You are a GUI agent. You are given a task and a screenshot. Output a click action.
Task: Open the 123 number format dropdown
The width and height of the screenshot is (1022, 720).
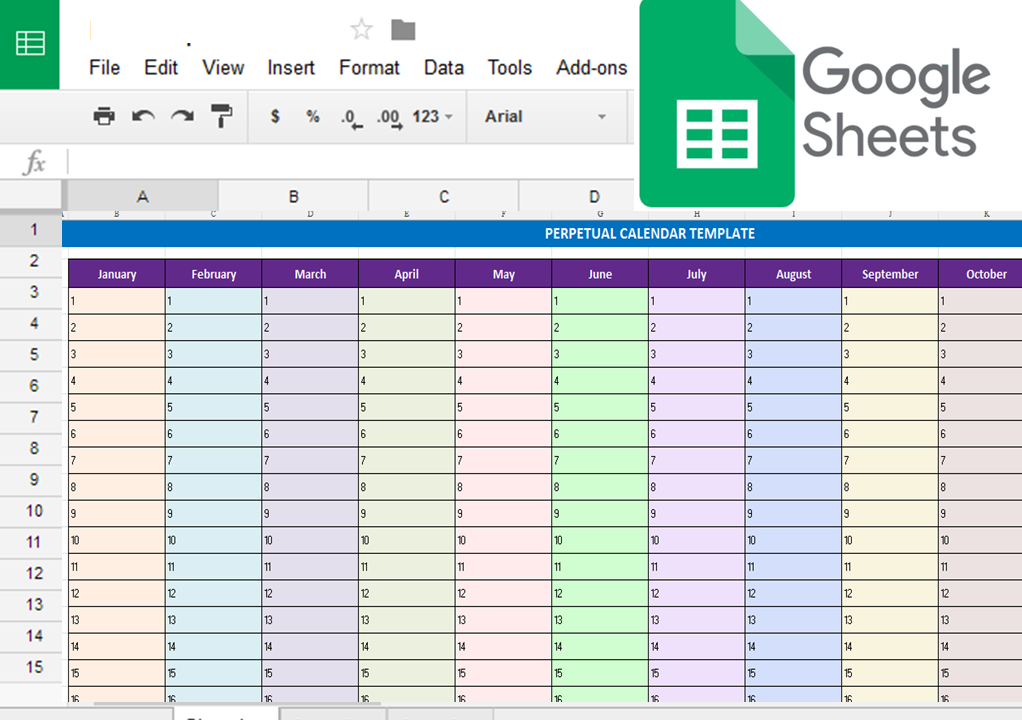[x=432, y=116]
